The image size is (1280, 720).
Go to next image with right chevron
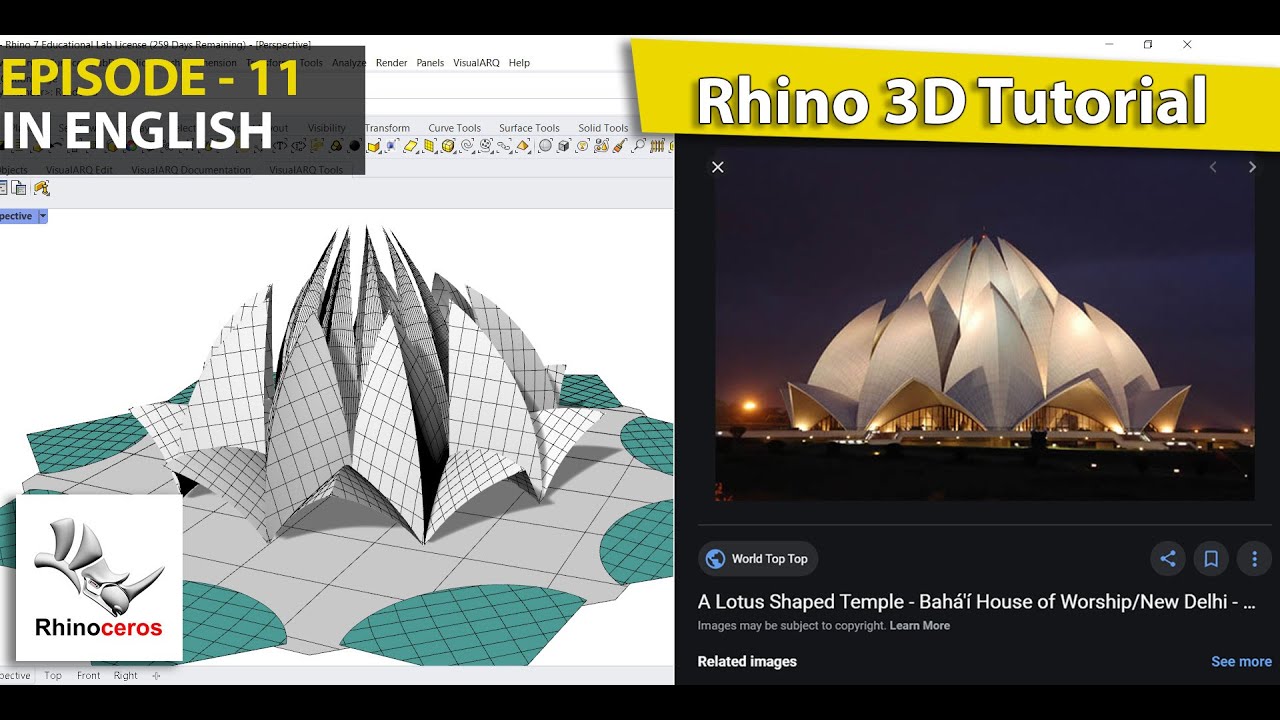tap(1251, 167)
